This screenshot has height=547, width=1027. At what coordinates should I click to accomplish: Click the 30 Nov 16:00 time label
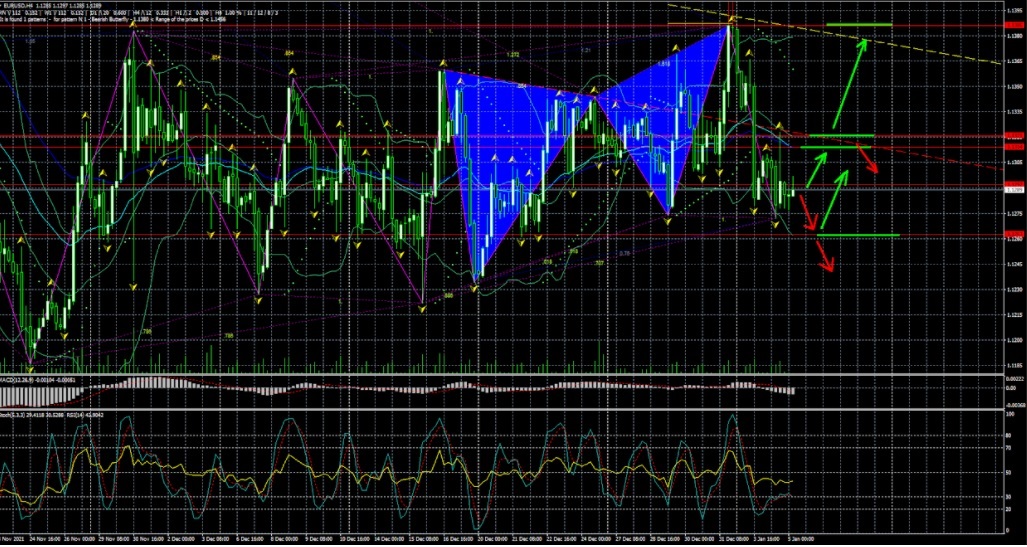[x=148, y=539]
